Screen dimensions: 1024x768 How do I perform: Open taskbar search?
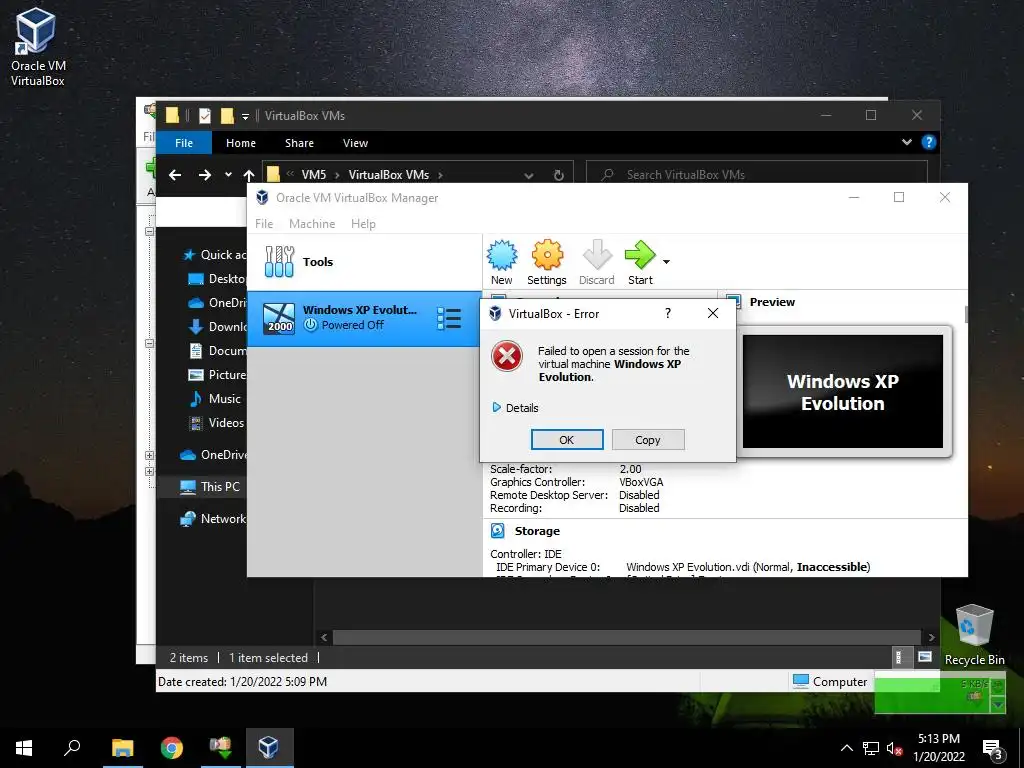point(72,747)
